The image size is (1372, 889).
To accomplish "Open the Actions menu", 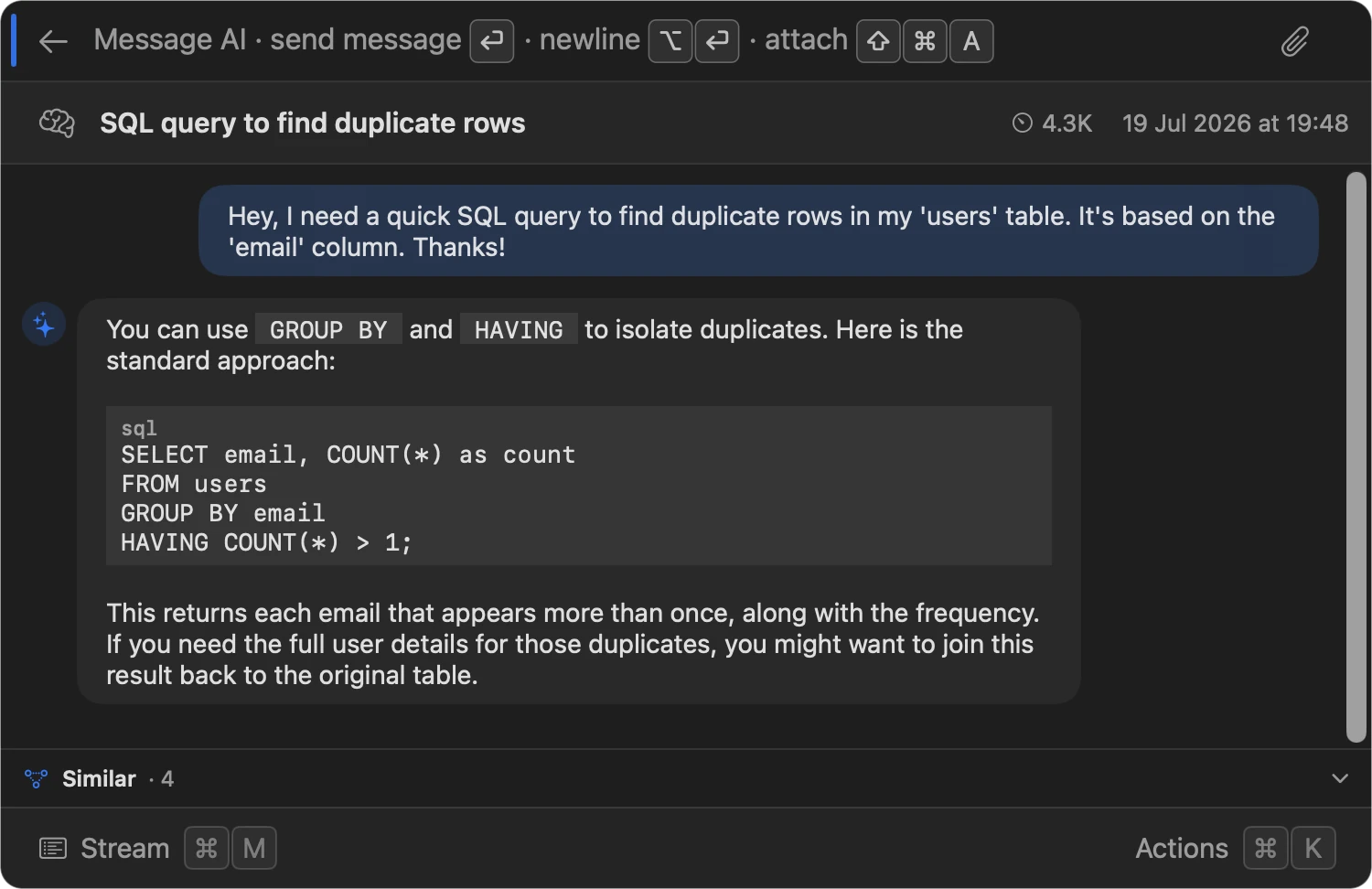I will 1235,849.
